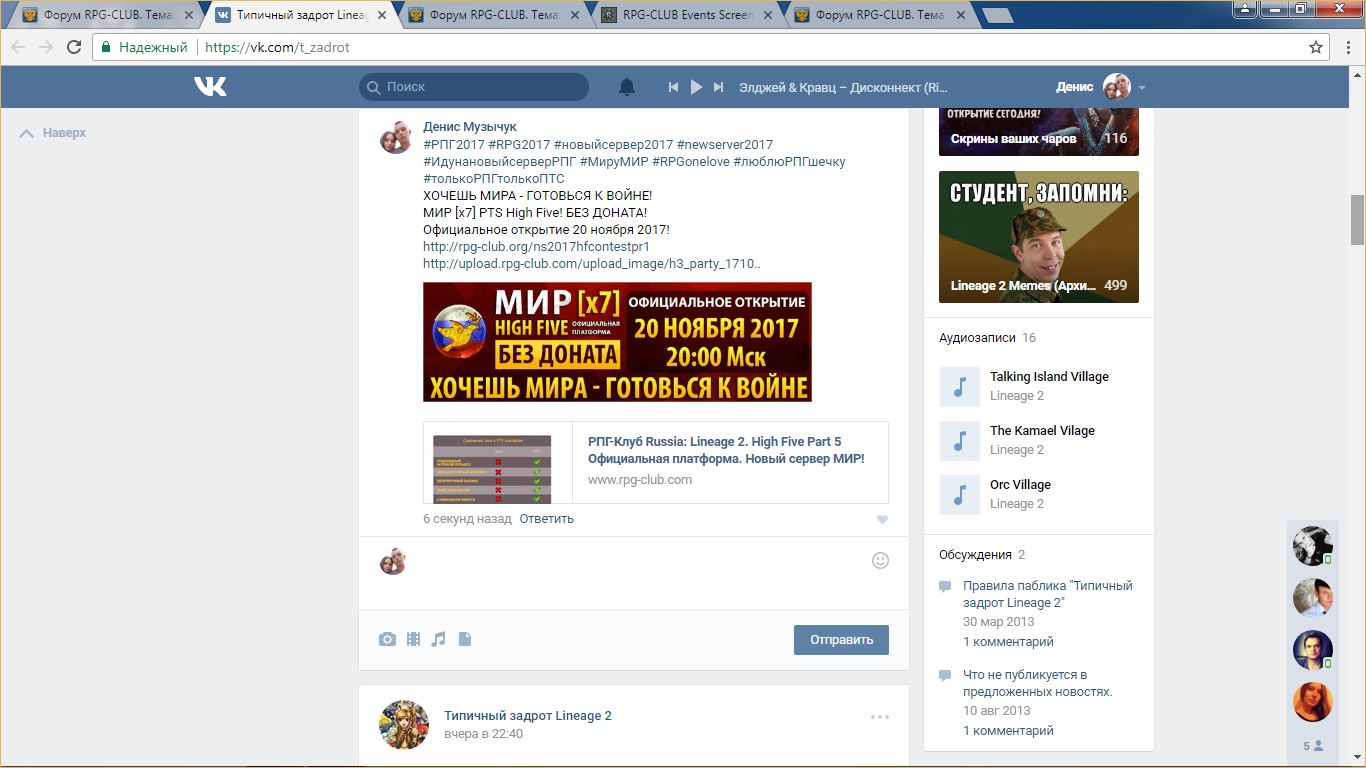
Task: Open the РПГ-Клуб Russia link preview title
Action: tap(726, 450)
